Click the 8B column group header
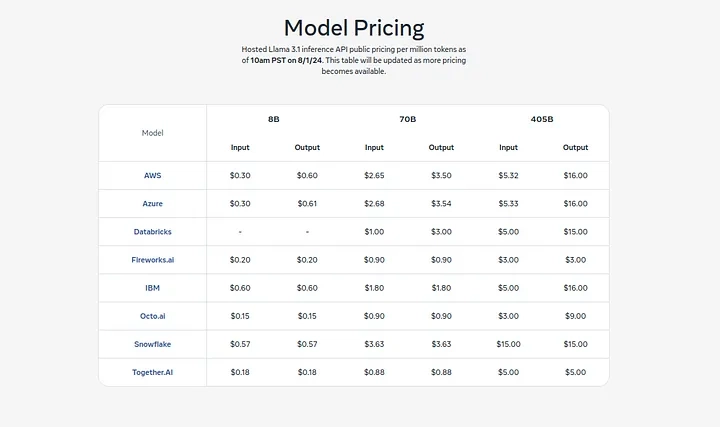The image size is (720, 427). (x=273, y=119)
